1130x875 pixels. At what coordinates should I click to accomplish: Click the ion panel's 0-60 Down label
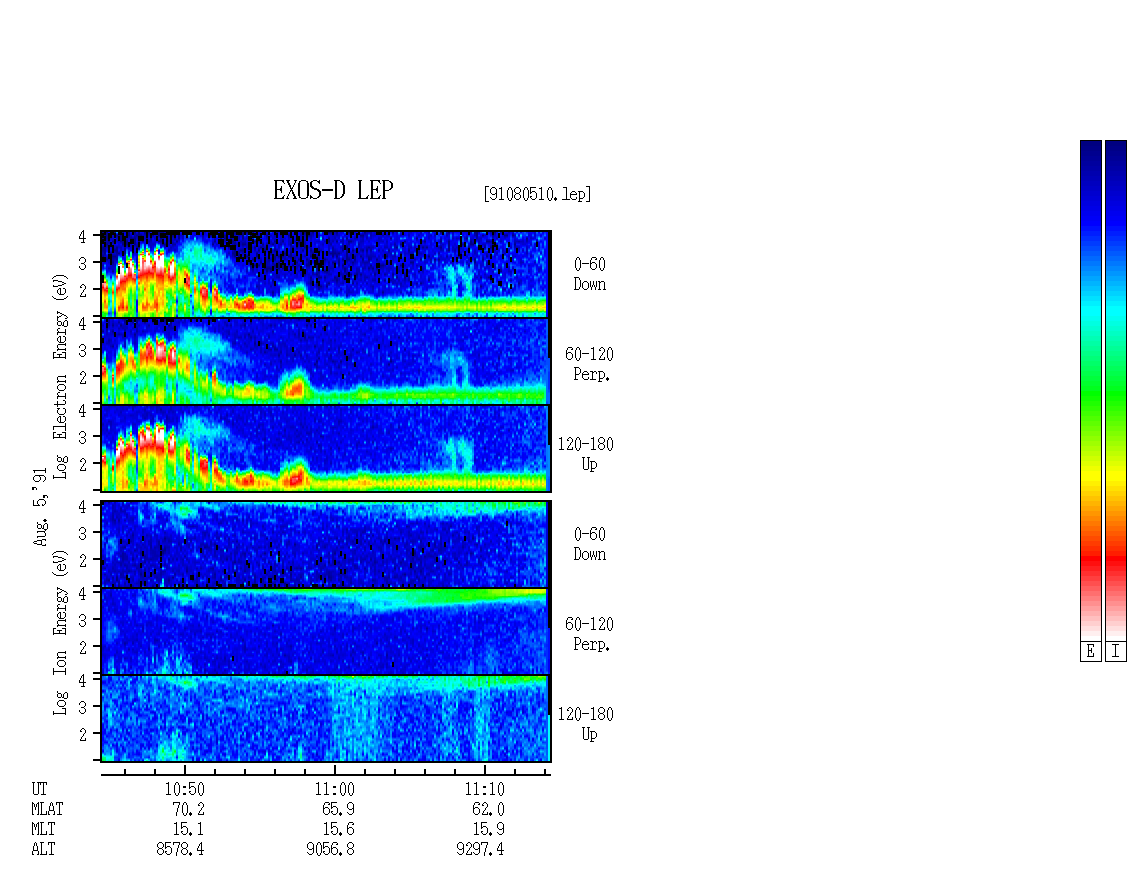click(x=590, y=544)
